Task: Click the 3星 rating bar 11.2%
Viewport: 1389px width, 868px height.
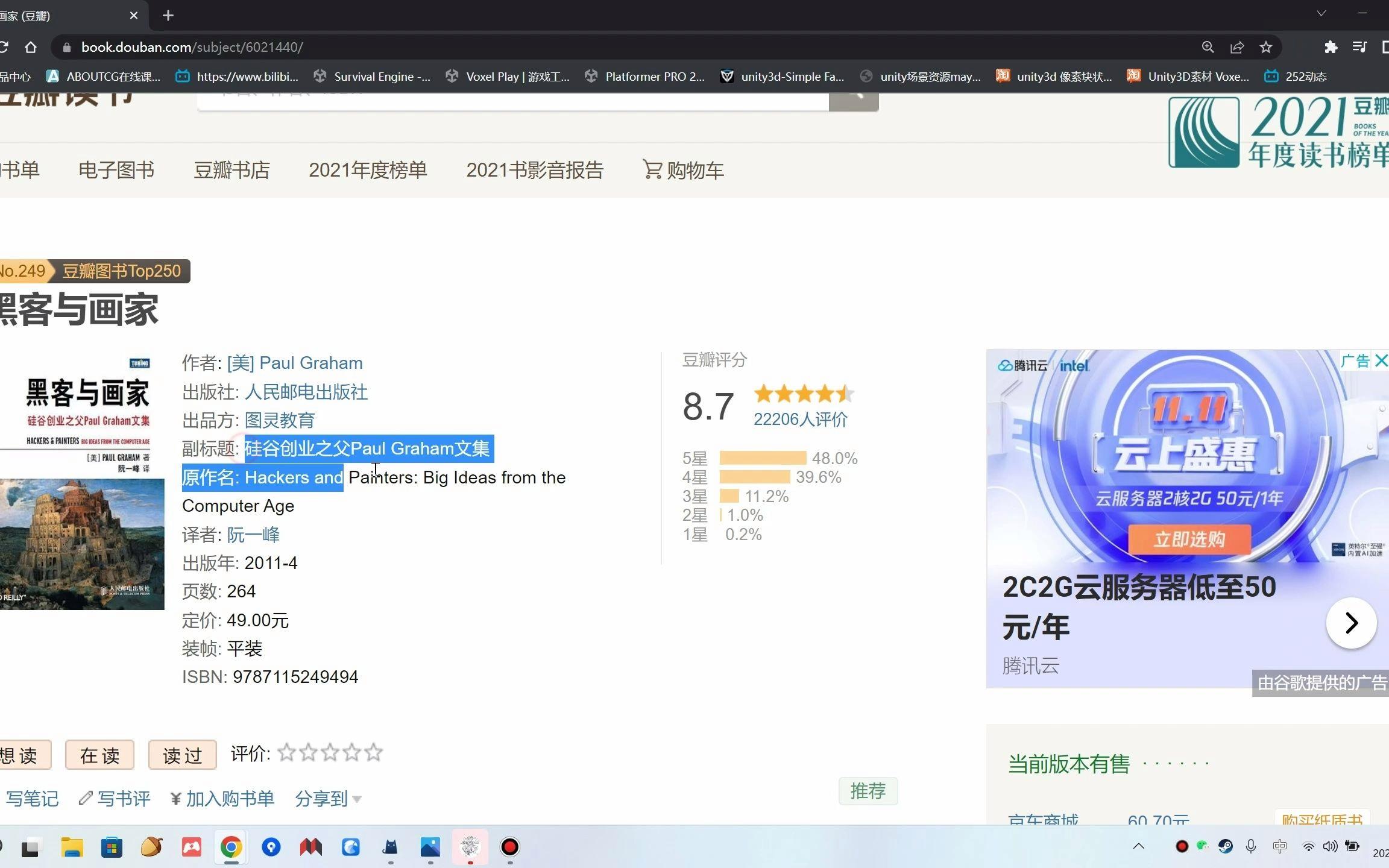Action: click(729, 496)
